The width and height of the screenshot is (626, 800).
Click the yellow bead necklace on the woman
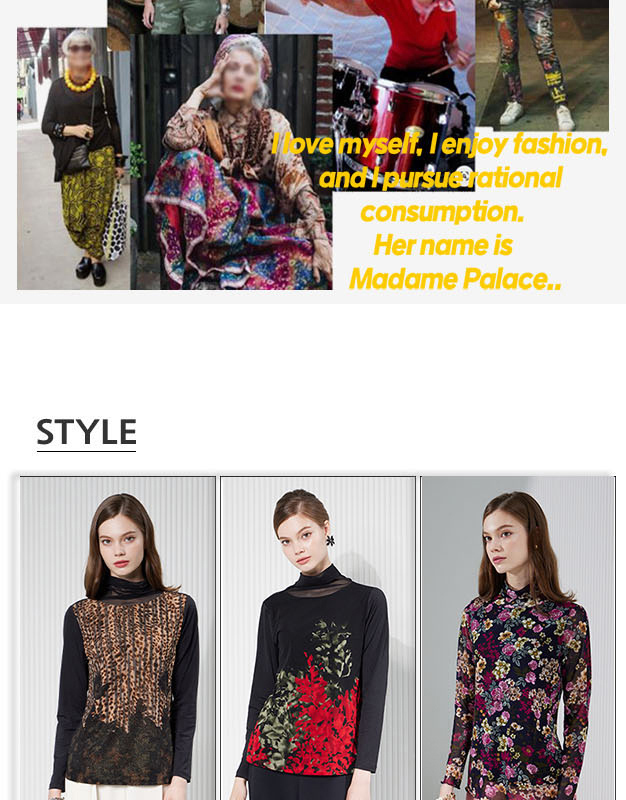[80, 81]
